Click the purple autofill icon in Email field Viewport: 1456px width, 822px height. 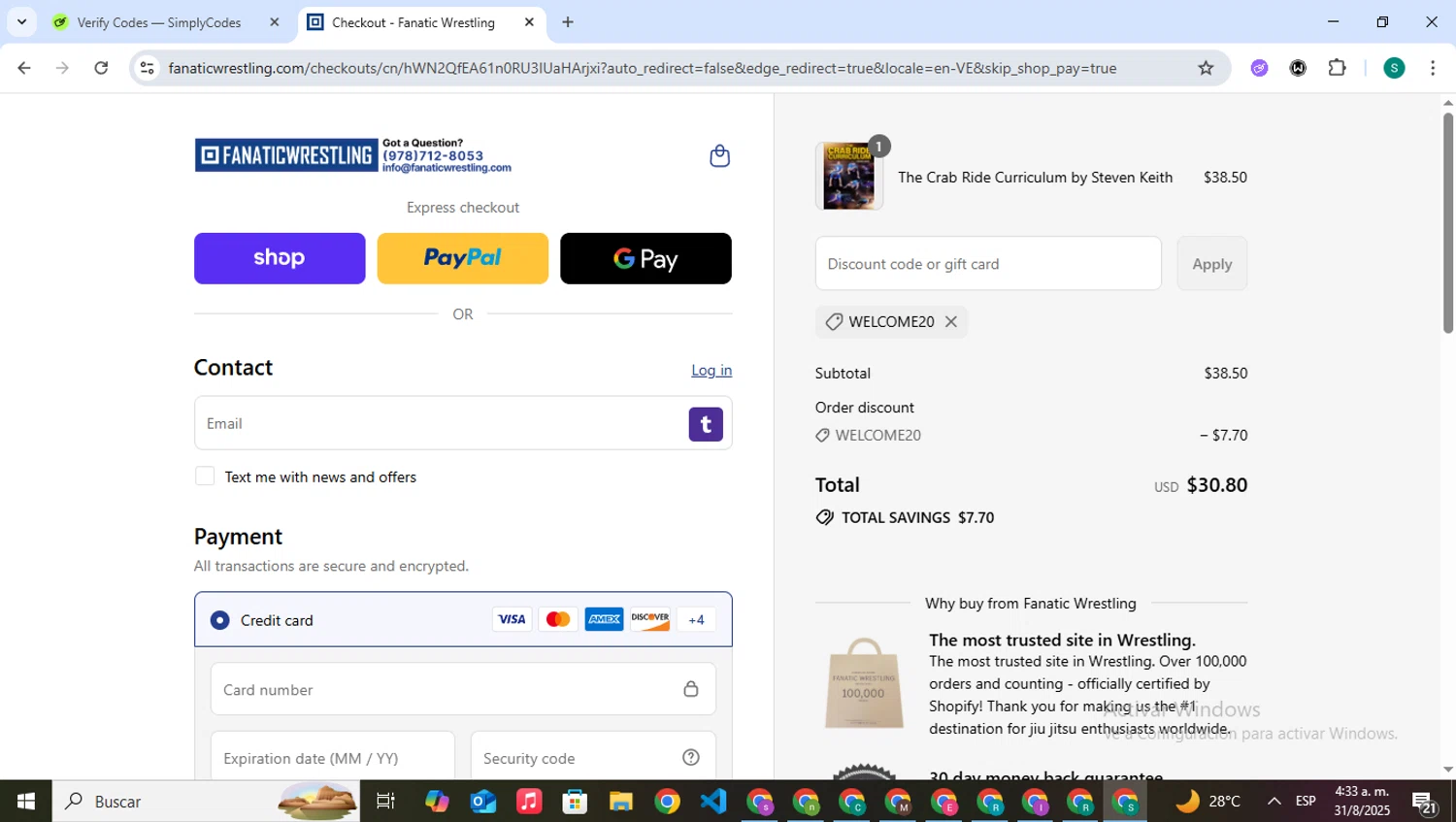(x=706, y=424)
